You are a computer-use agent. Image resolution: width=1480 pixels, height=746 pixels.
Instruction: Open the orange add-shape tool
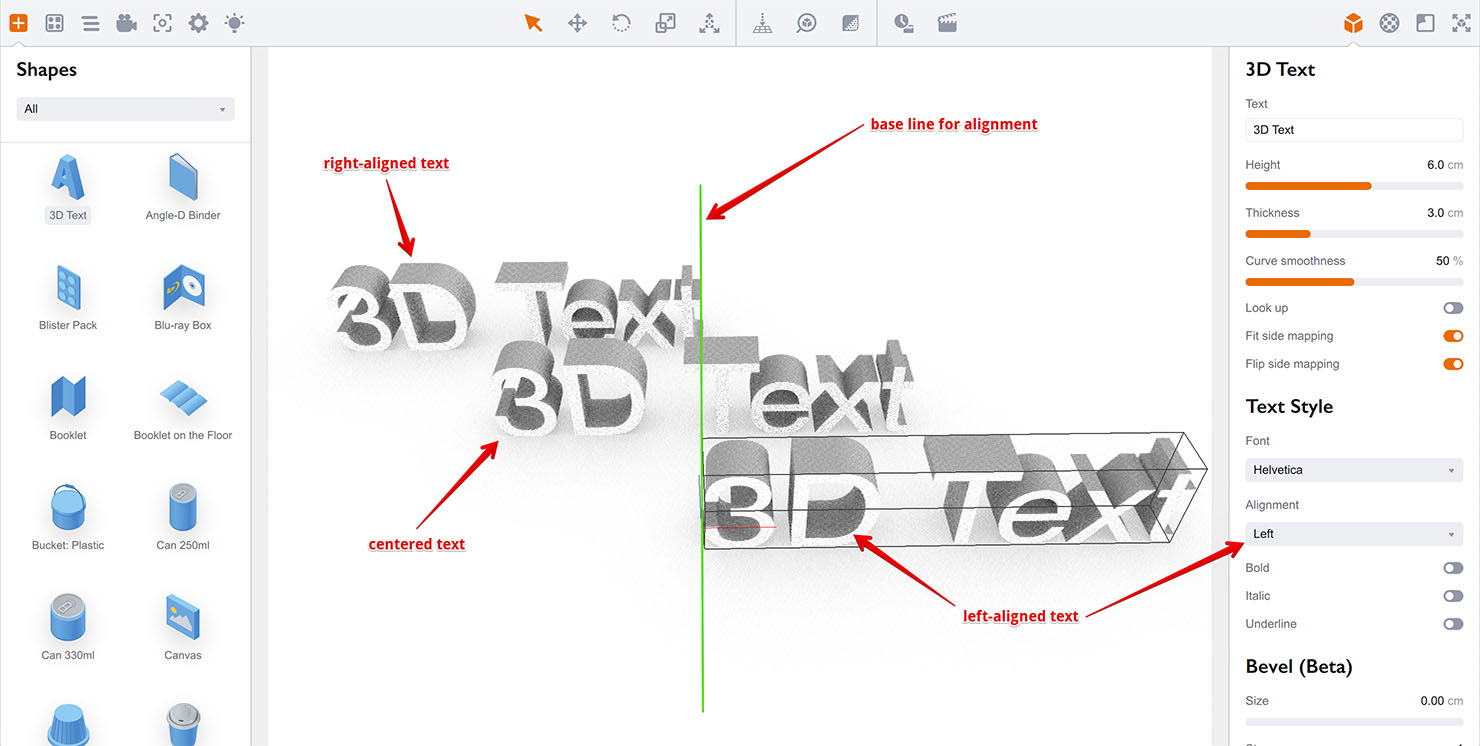point(18,22)
